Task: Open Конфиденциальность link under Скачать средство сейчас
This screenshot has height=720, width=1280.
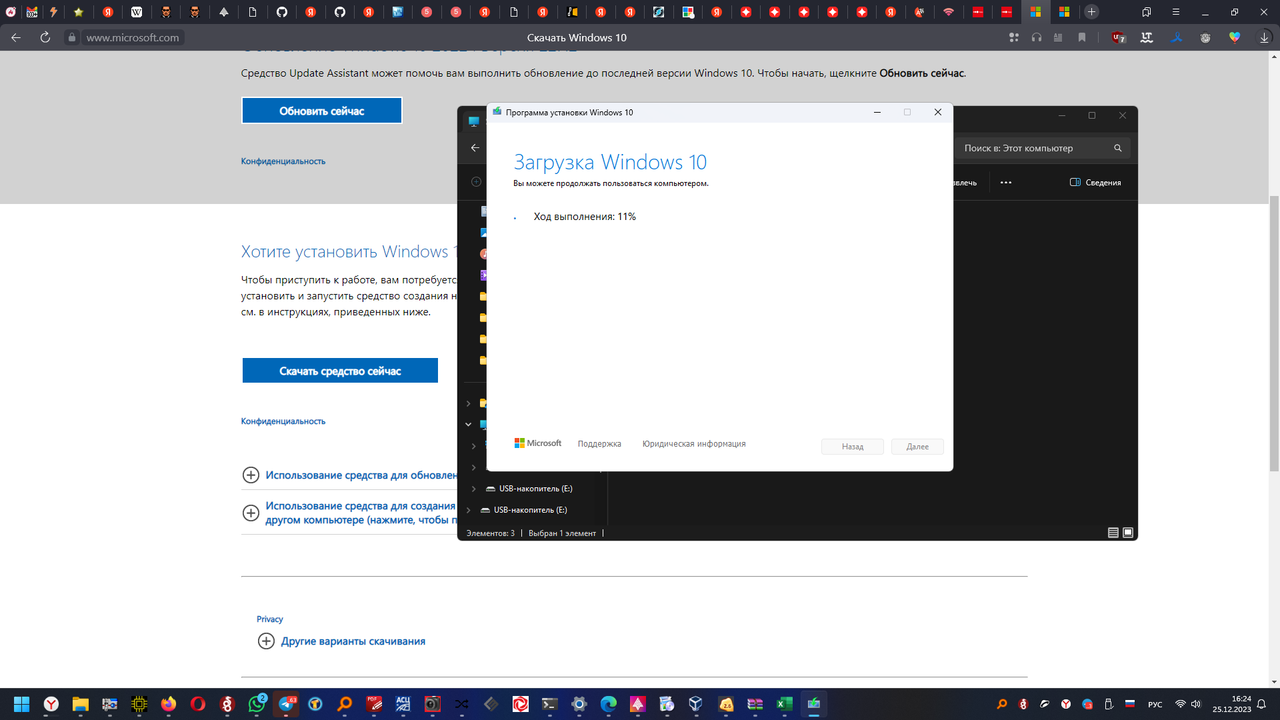Action: [x=283, y=421]
